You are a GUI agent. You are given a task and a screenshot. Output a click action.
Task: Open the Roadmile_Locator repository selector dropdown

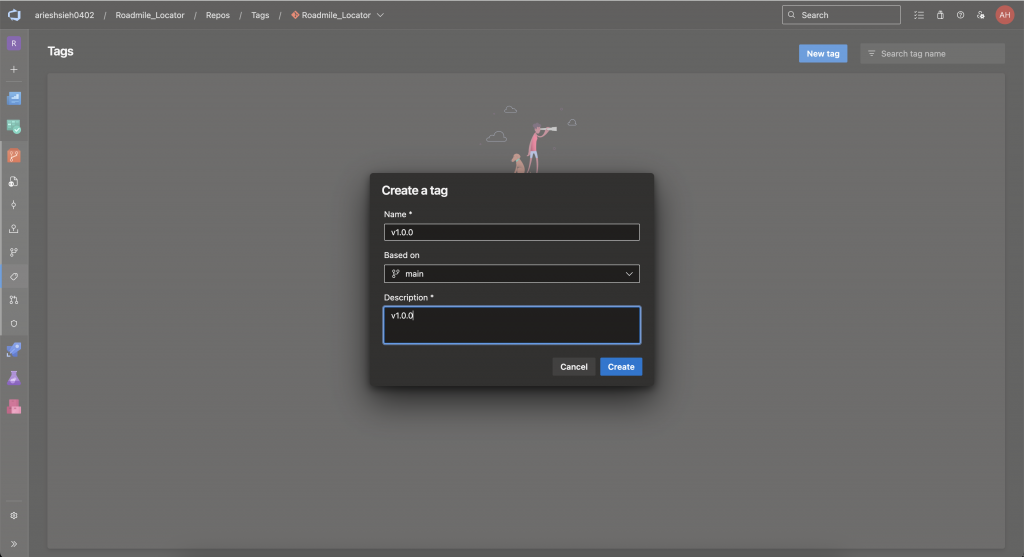coord(338,15)
